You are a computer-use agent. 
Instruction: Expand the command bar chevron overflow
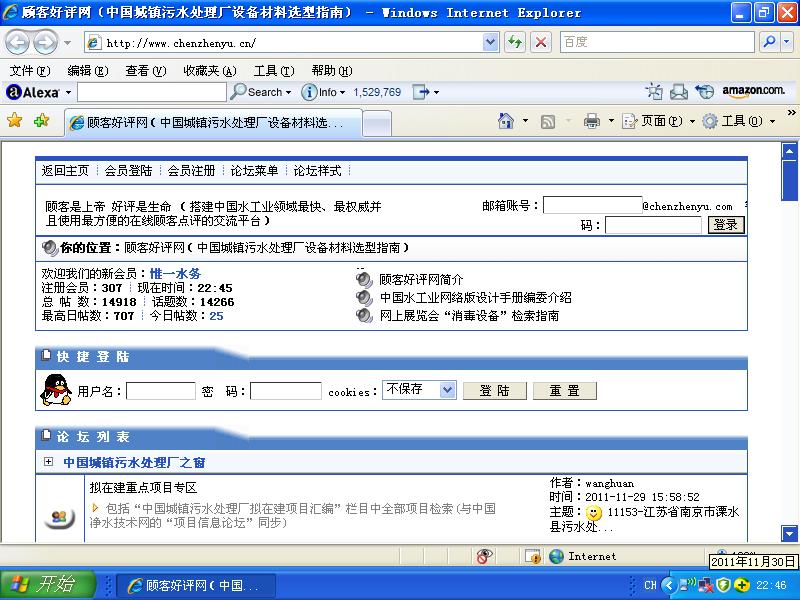tap(791, 112)
